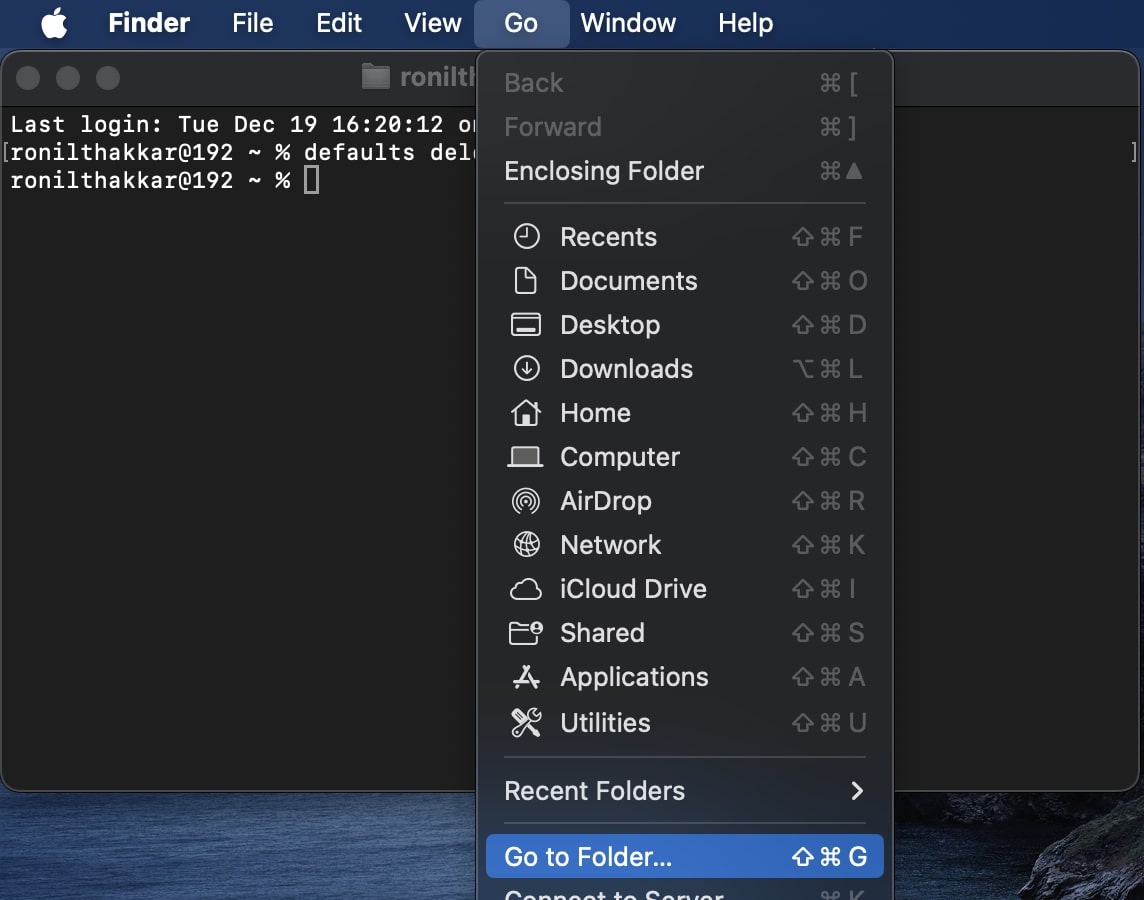Click the Home house icon
The height and width of the screenshot is (900, 1144).
tap(525, 412)
